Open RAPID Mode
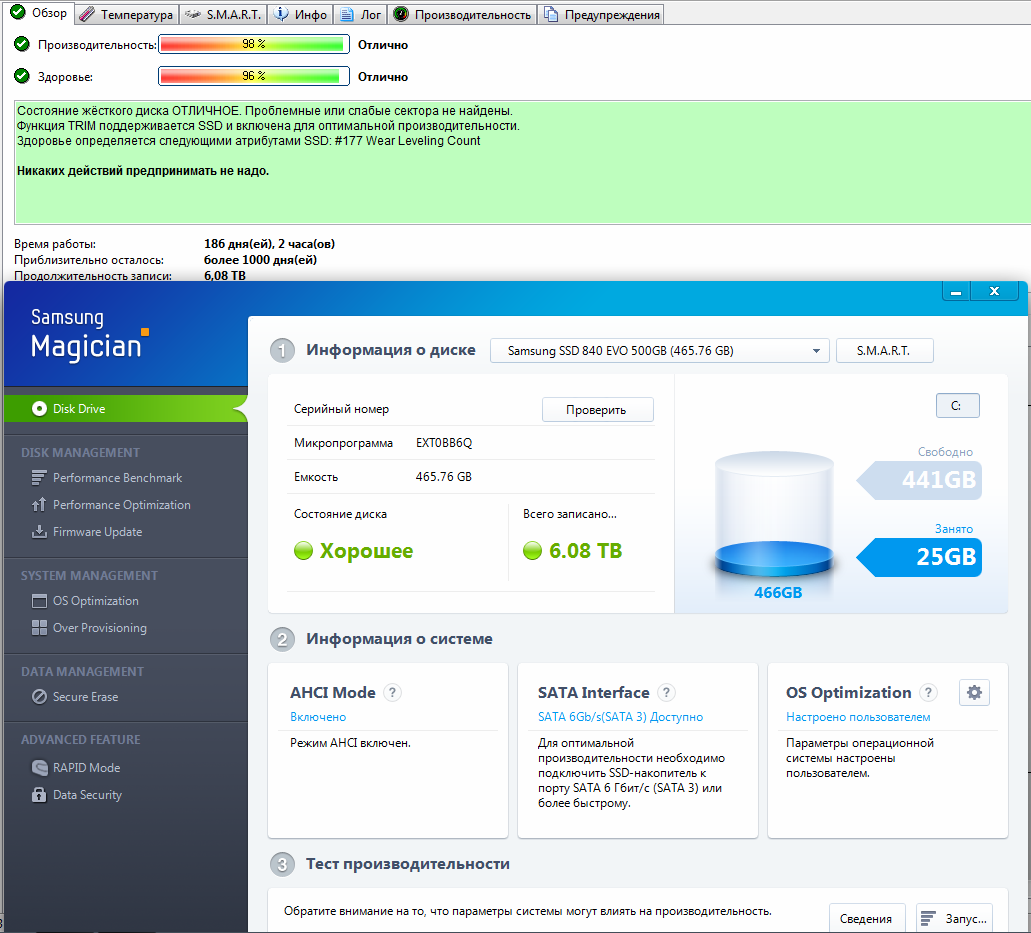 [86, 768]
